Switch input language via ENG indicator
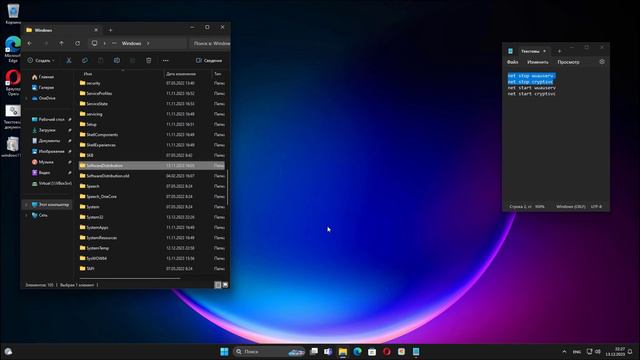Screen dimensions: 640x360 point(577,351)
